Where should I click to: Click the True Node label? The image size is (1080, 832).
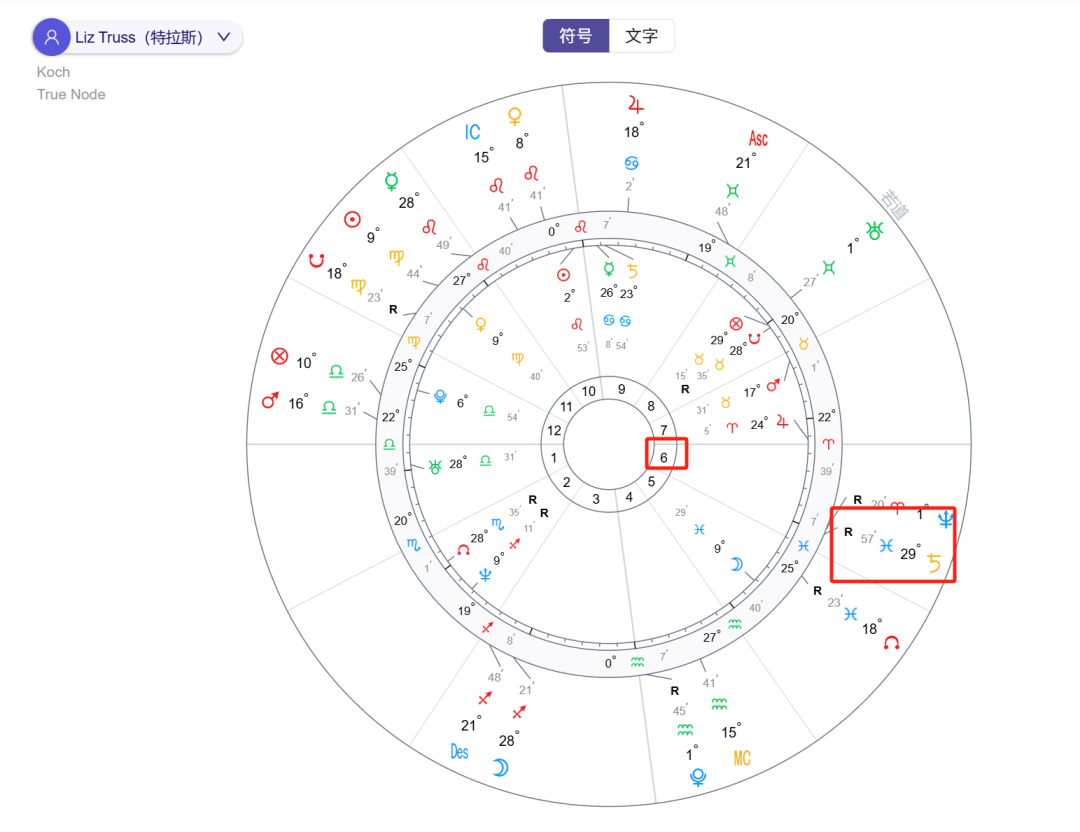[x=70, y=94]
